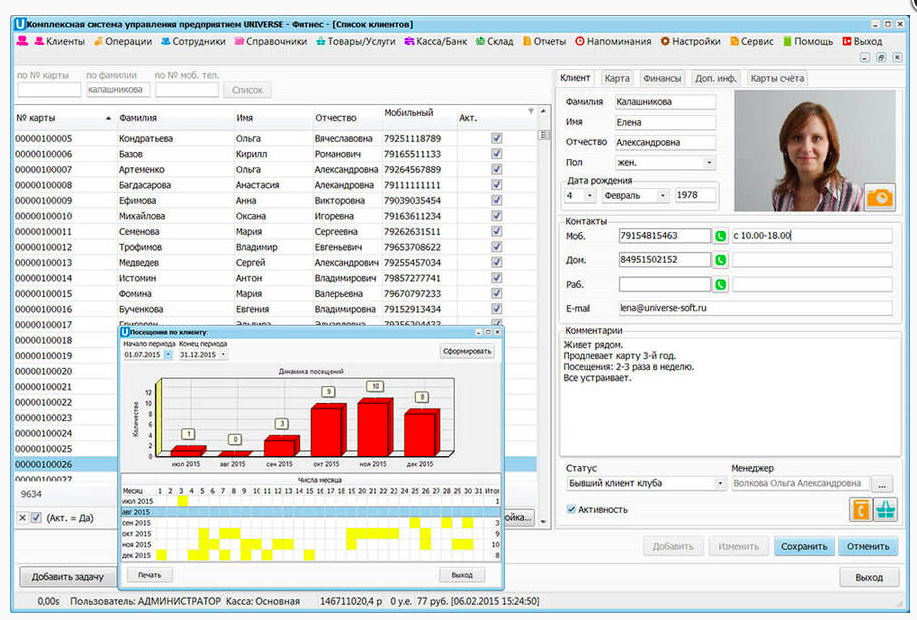Expand the Пол gender dropdown
This screenshot has width=917, height=620.
tap(709, 162)
